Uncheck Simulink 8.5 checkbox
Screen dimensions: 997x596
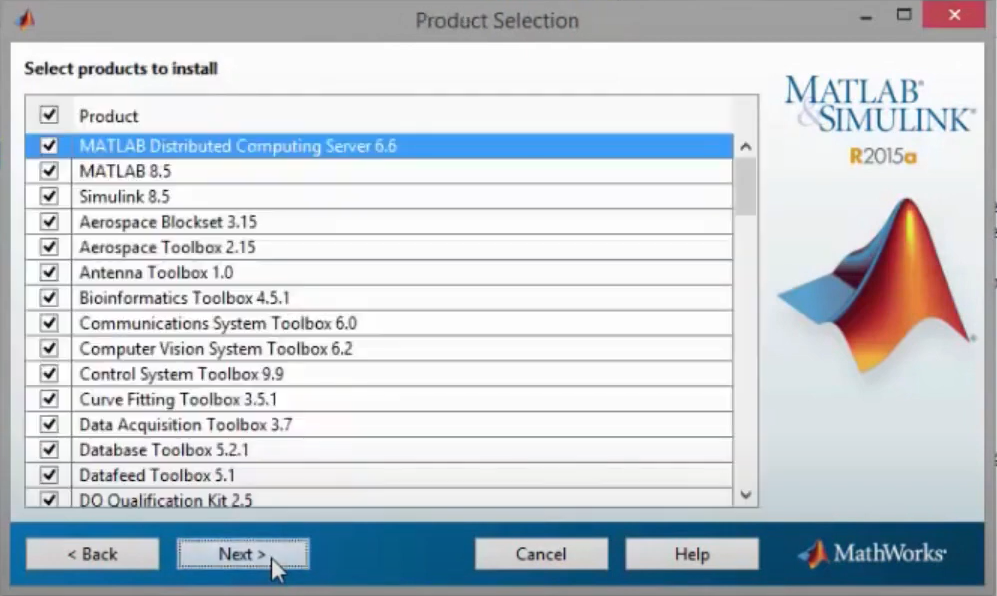click(49, 197)
